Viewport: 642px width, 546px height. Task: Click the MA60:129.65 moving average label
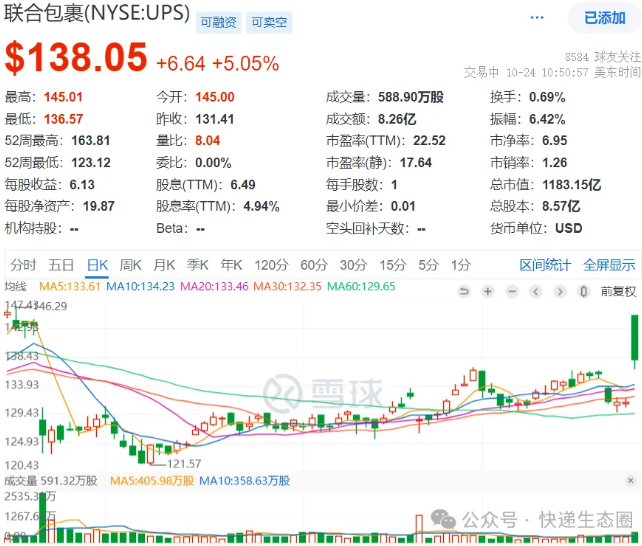361,286
